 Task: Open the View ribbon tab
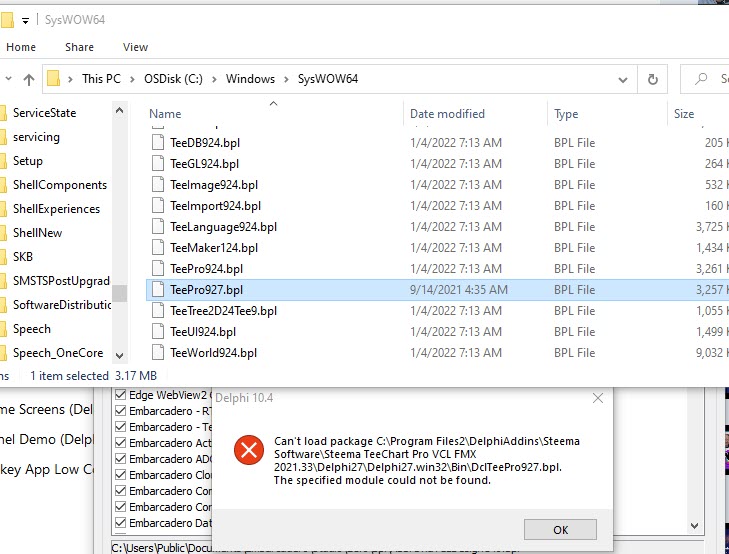[x=135, y=47]
